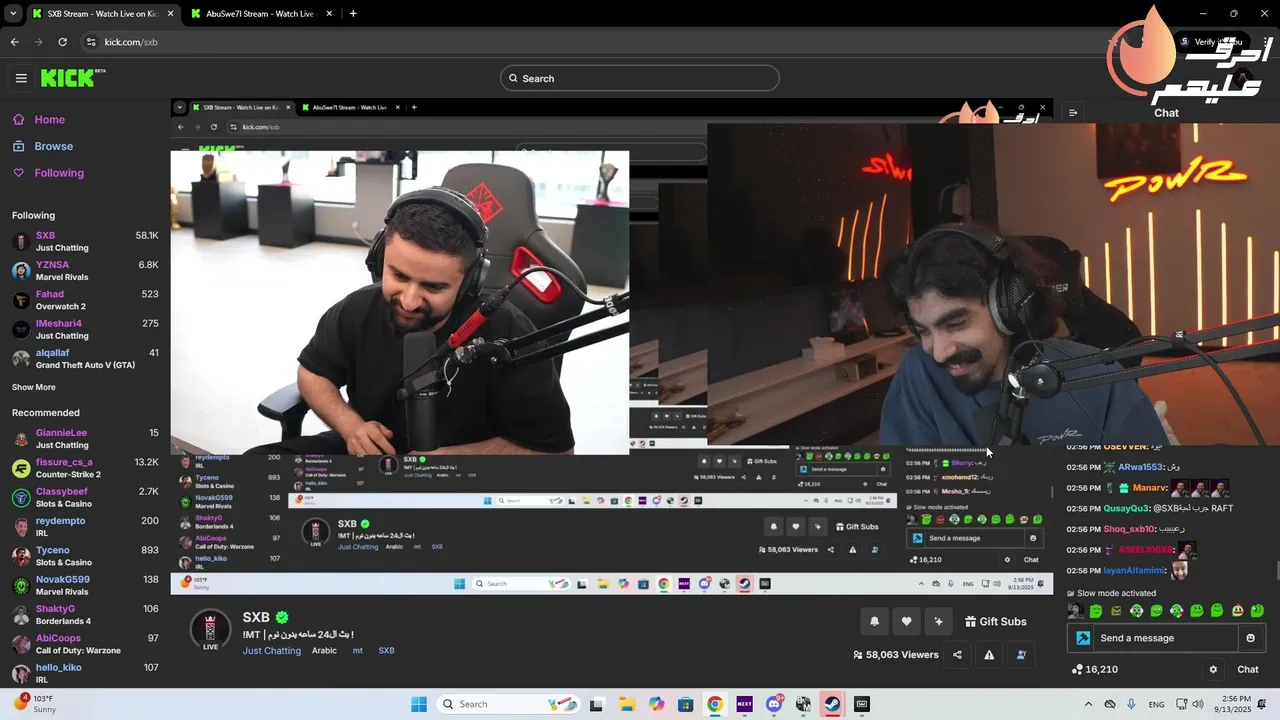The image size is (1280, 720).
Task: Open hello_kiko recommended channel
Action: click(85, 673)
